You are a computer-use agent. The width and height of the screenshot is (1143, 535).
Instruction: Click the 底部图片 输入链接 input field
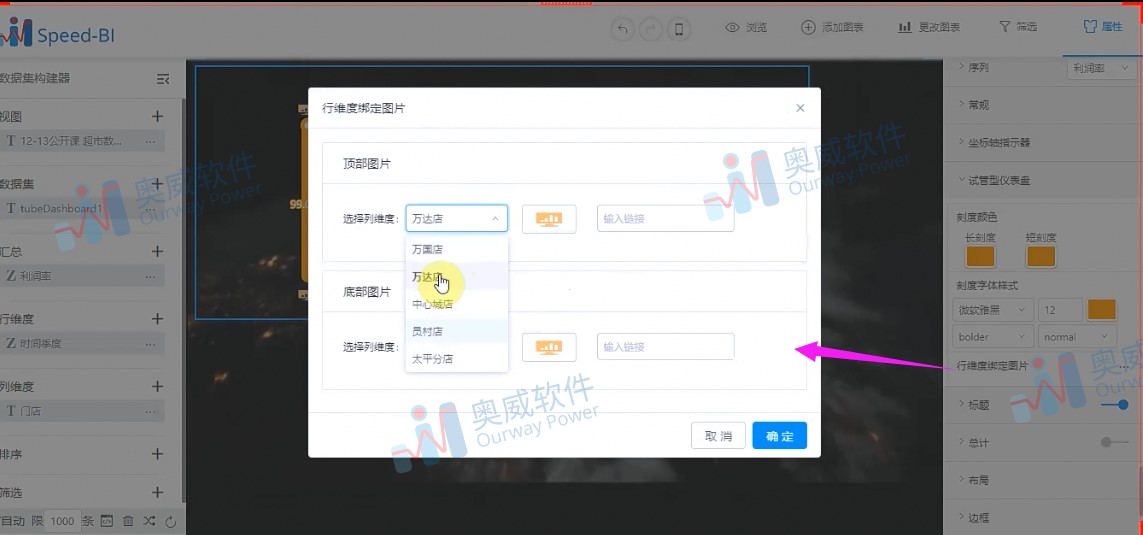click(666, 346)
